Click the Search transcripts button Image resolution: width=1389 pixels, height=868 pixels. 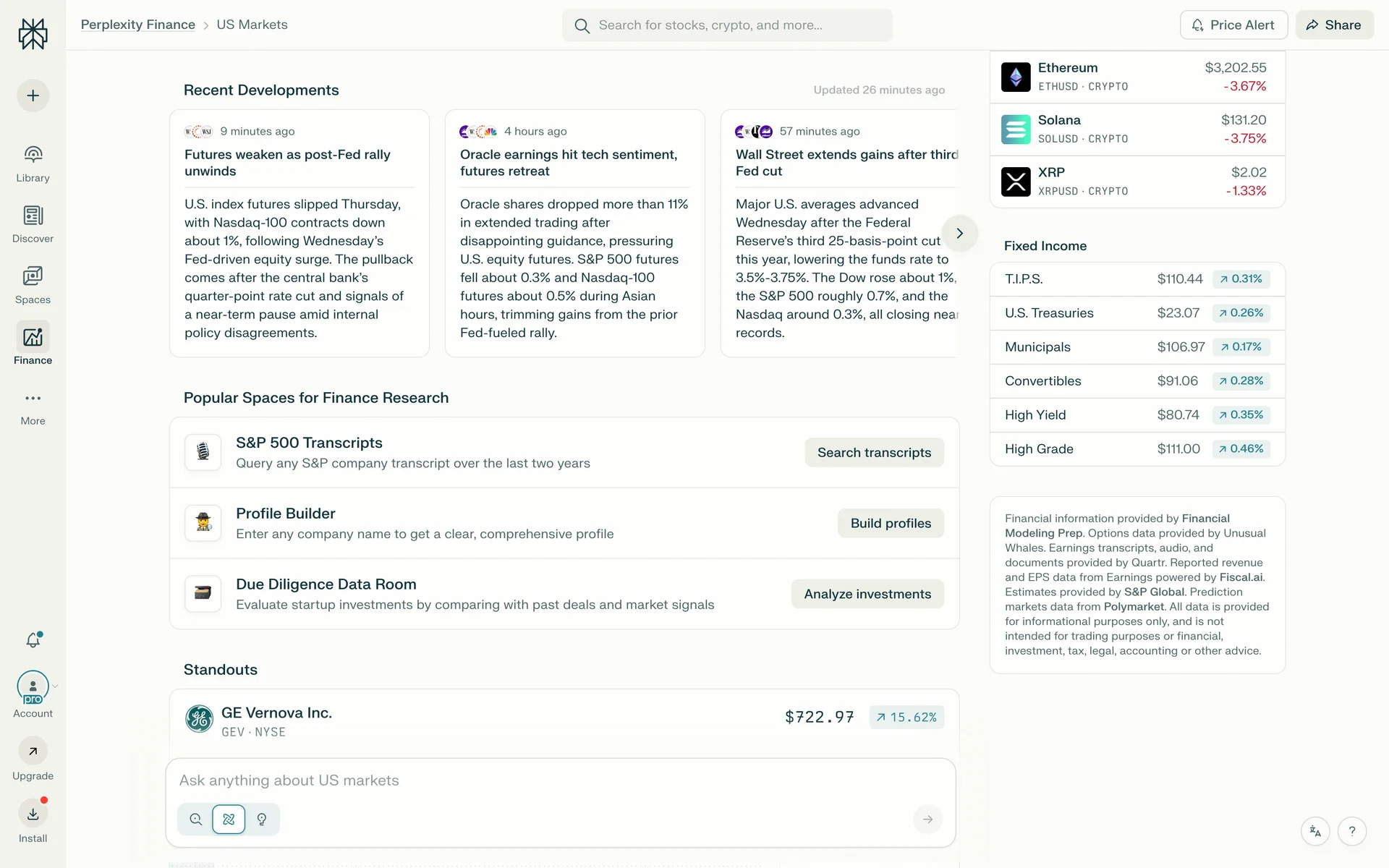pos(874,453)
